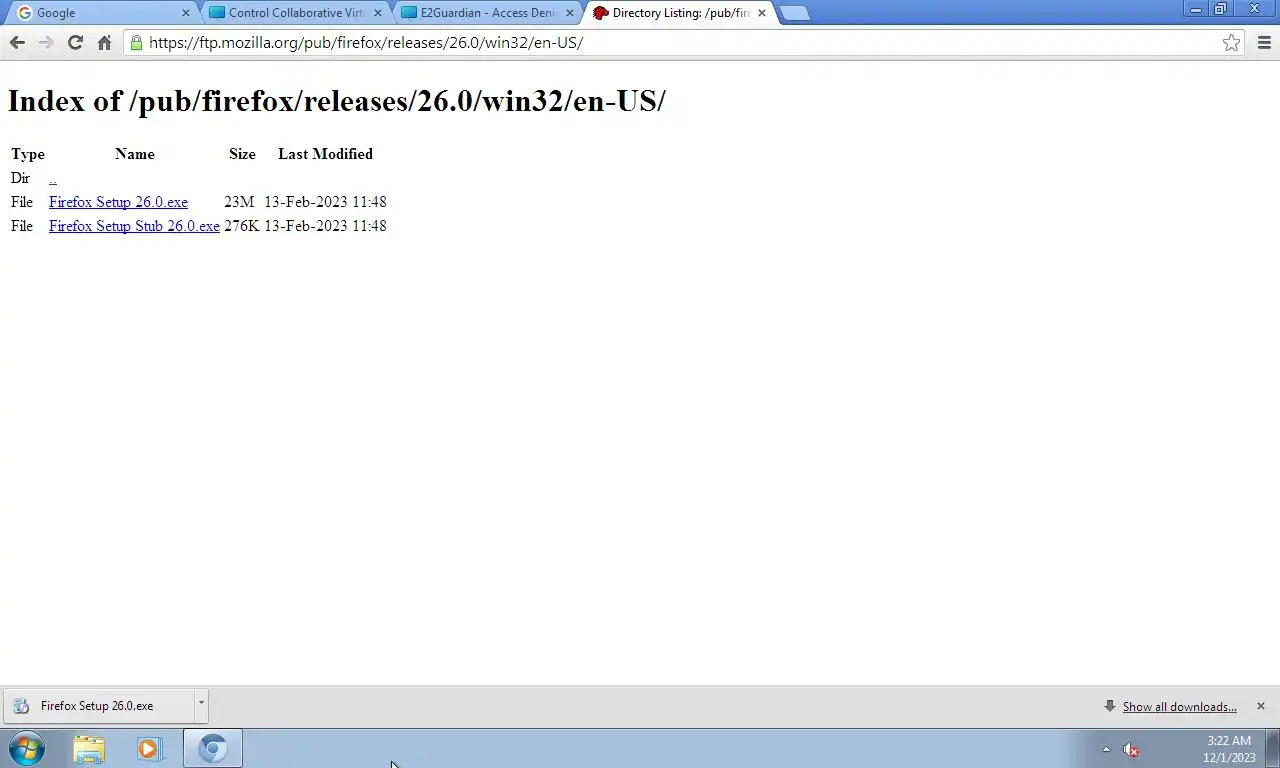Close the Google tab

[185, 13]
